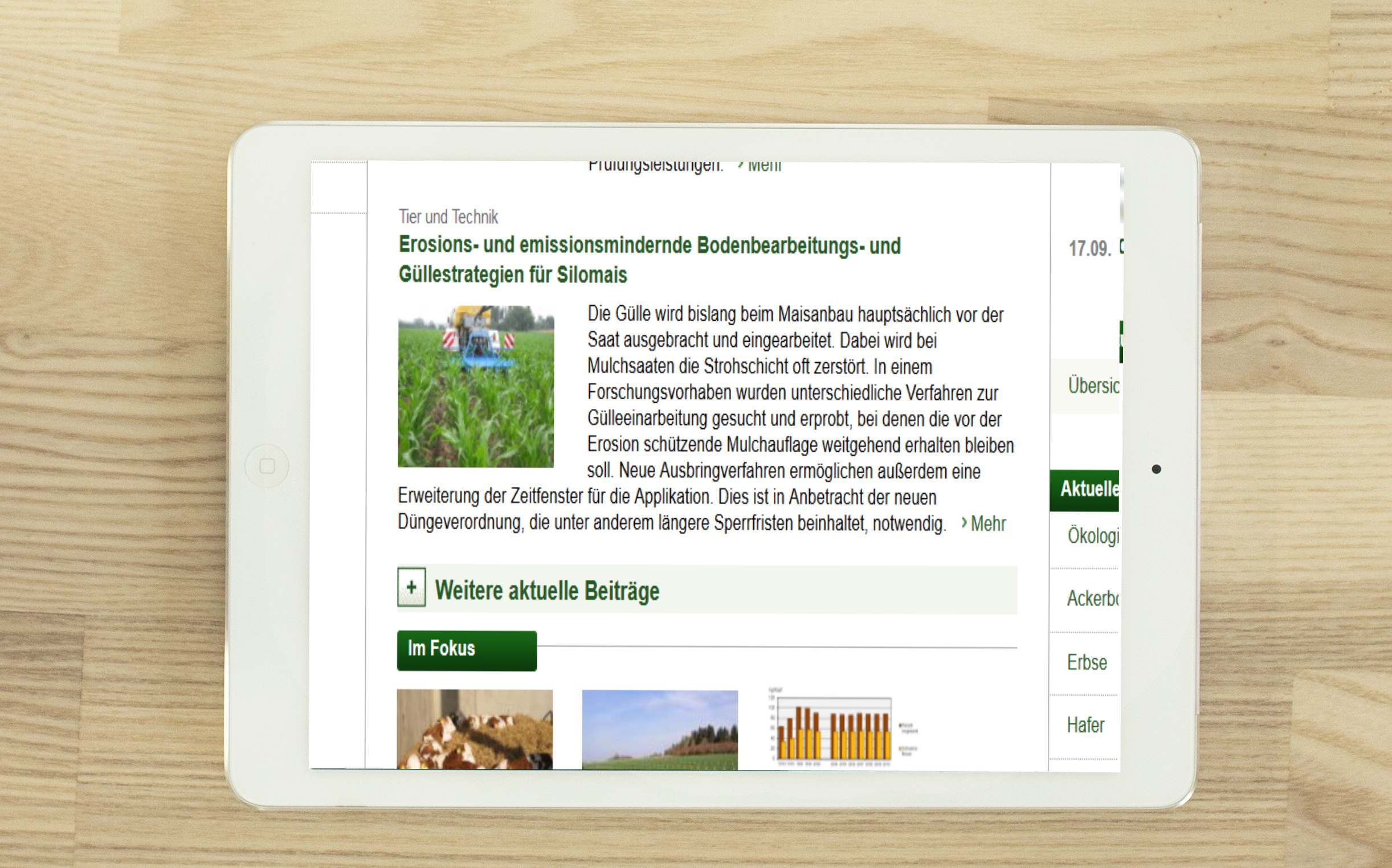Tap the tablet's front camera dot
1392x868 pixels.
1156,469
